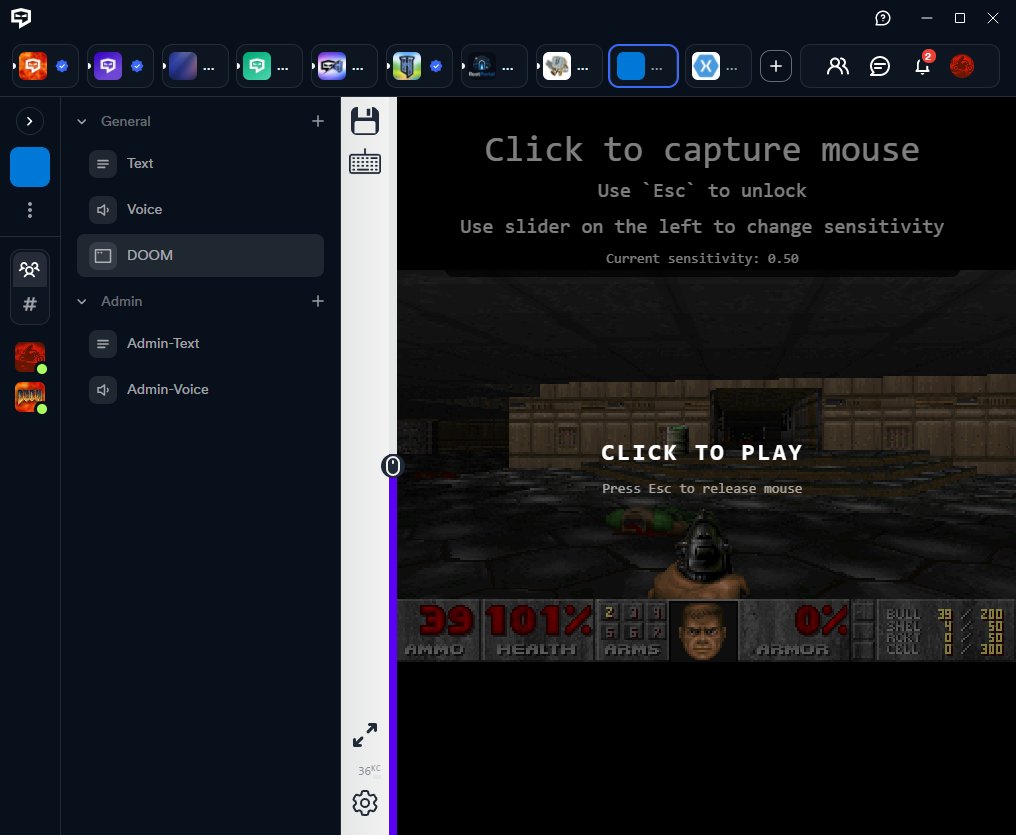Add a new community with plus button

point(776,66)
